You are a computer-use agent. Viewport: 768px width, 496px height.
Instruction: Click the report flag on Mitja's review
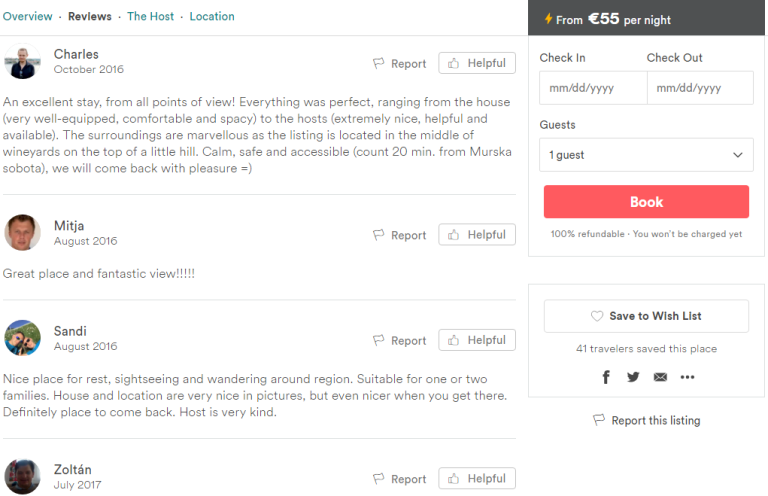click(379, 235)
